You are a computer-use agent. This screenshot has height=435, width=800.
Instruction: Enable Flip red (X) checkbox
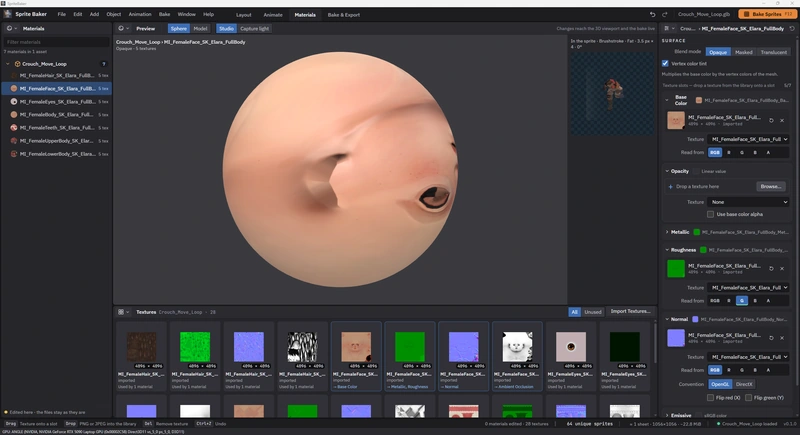click(x=710, y=397)
